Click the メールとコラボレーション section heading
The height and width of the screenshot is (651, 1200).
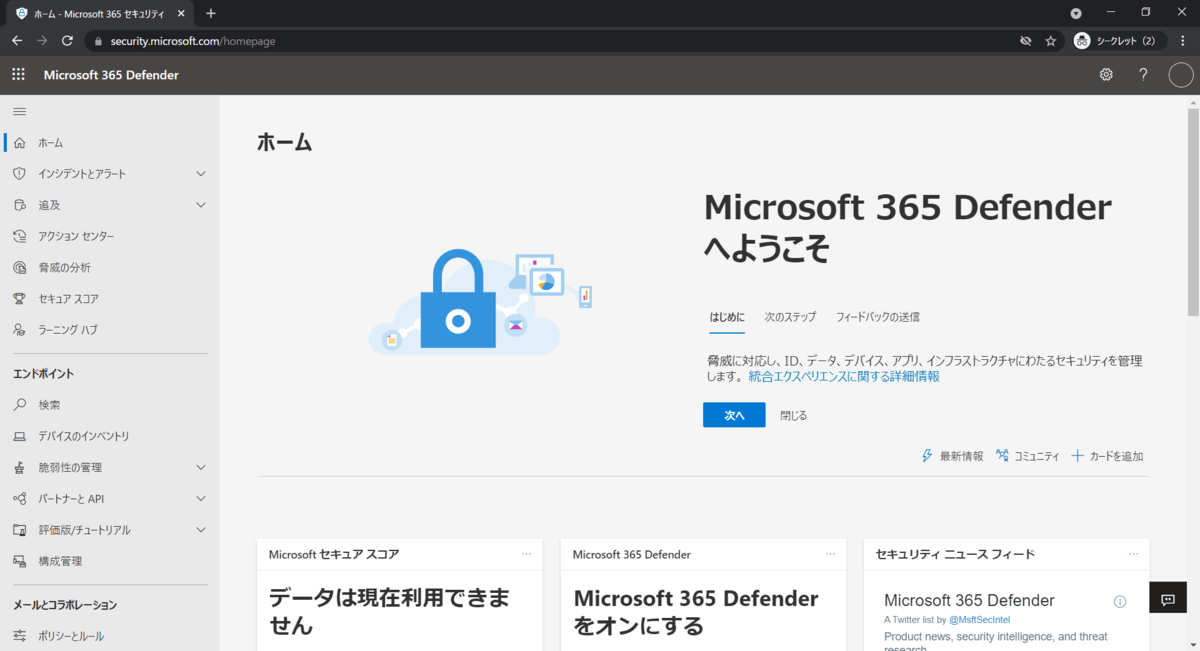65,605
